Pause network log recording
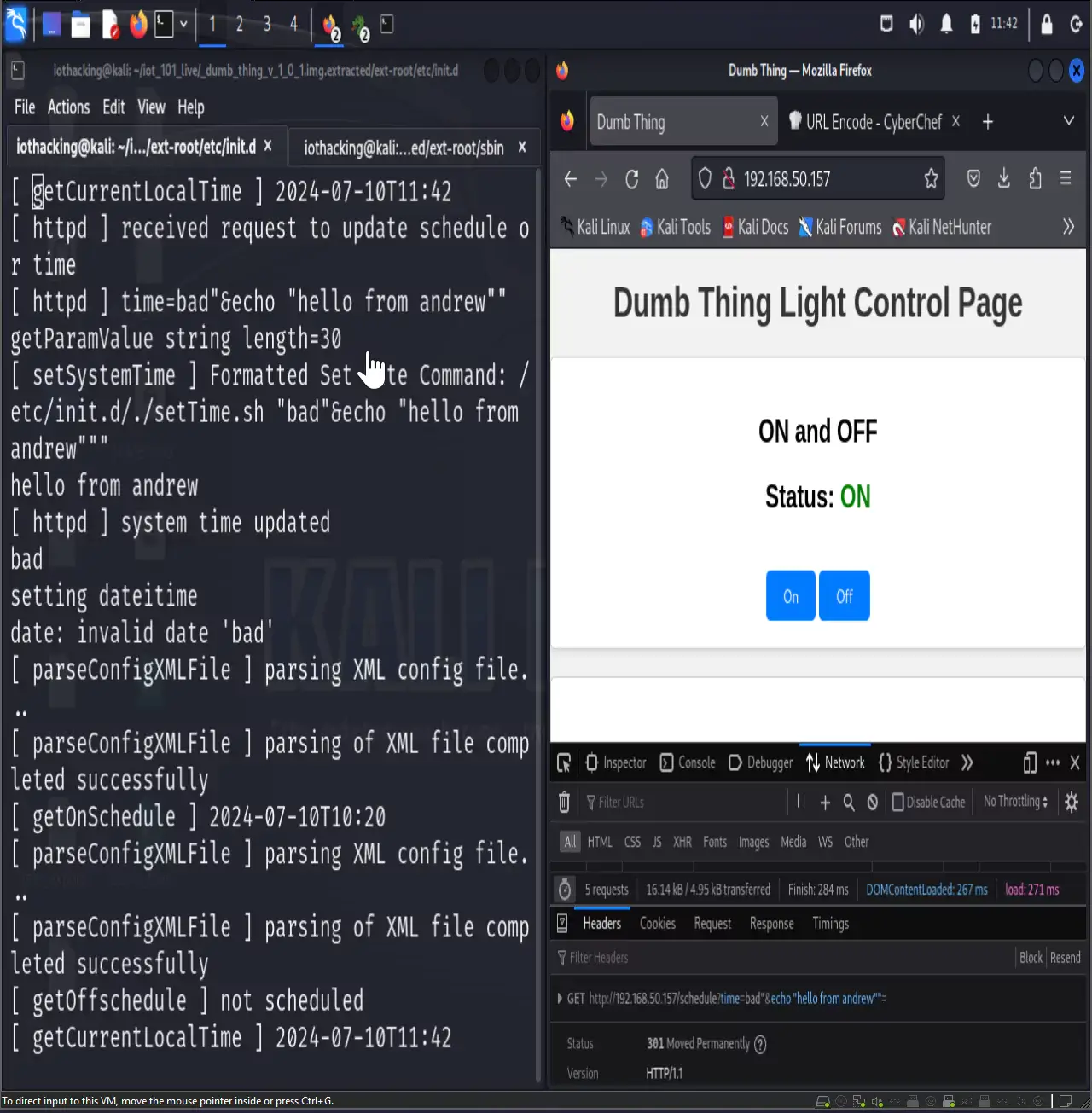The width and height of the screenshot is (1092, 1113). [800, 802]
